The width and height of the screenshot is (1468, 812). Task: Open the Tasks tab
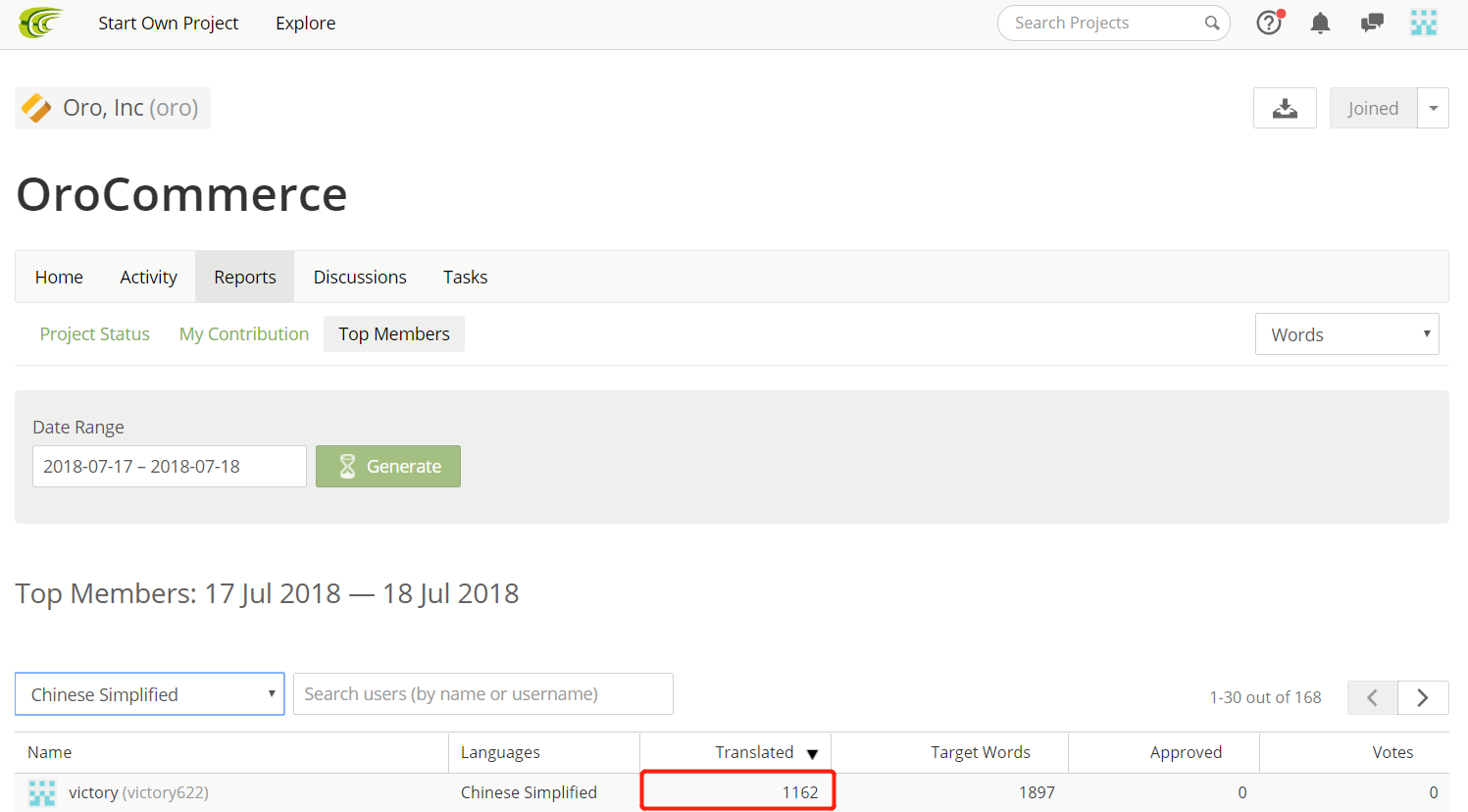click(465, 278)
